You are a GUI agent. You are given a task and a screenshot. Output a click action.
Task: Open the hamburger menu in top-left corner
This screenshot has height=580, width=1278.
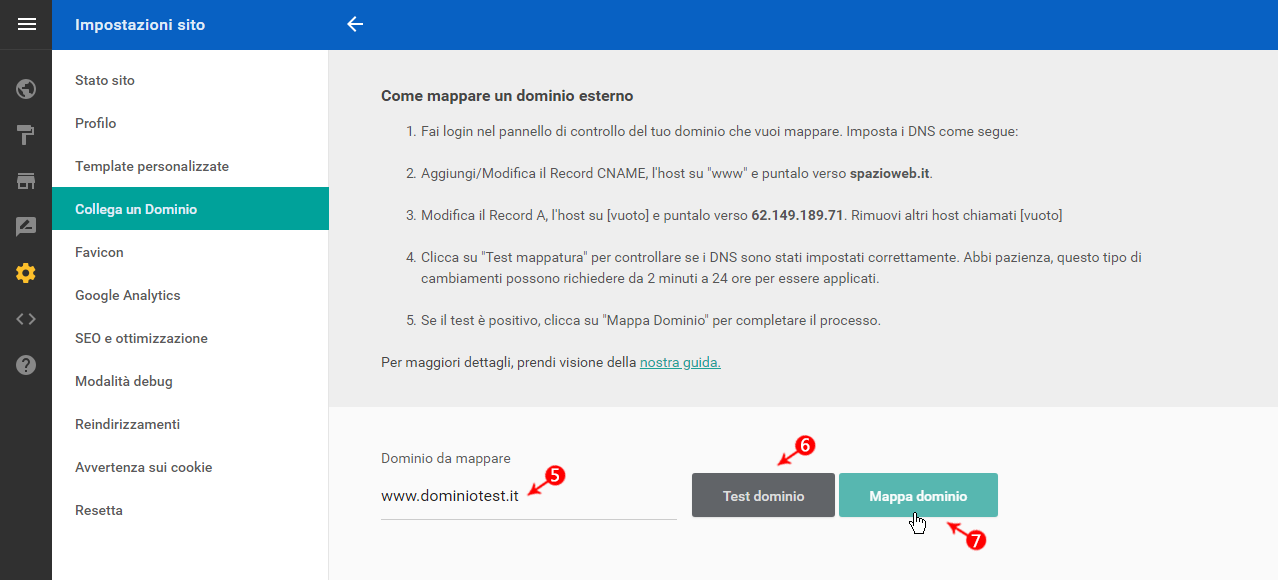click(26, 25)
